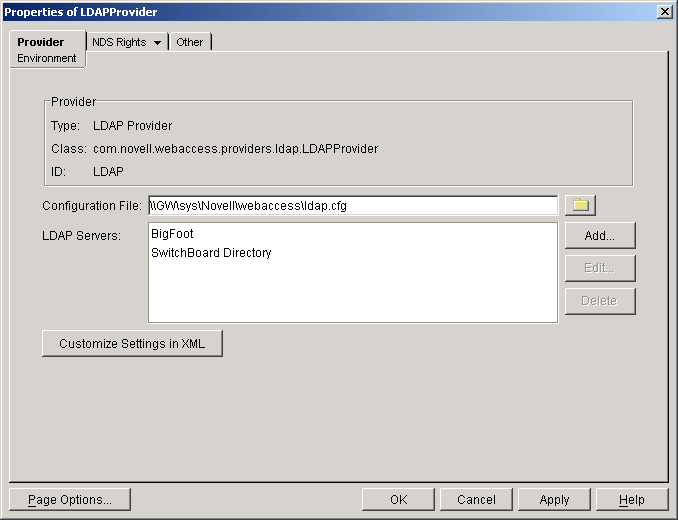This screenshot has width=678, height=520.
Task: Click the class name com.novell.webaccess.providers.ldap.LDAPProvider
Action: click(x=236, y=149)
